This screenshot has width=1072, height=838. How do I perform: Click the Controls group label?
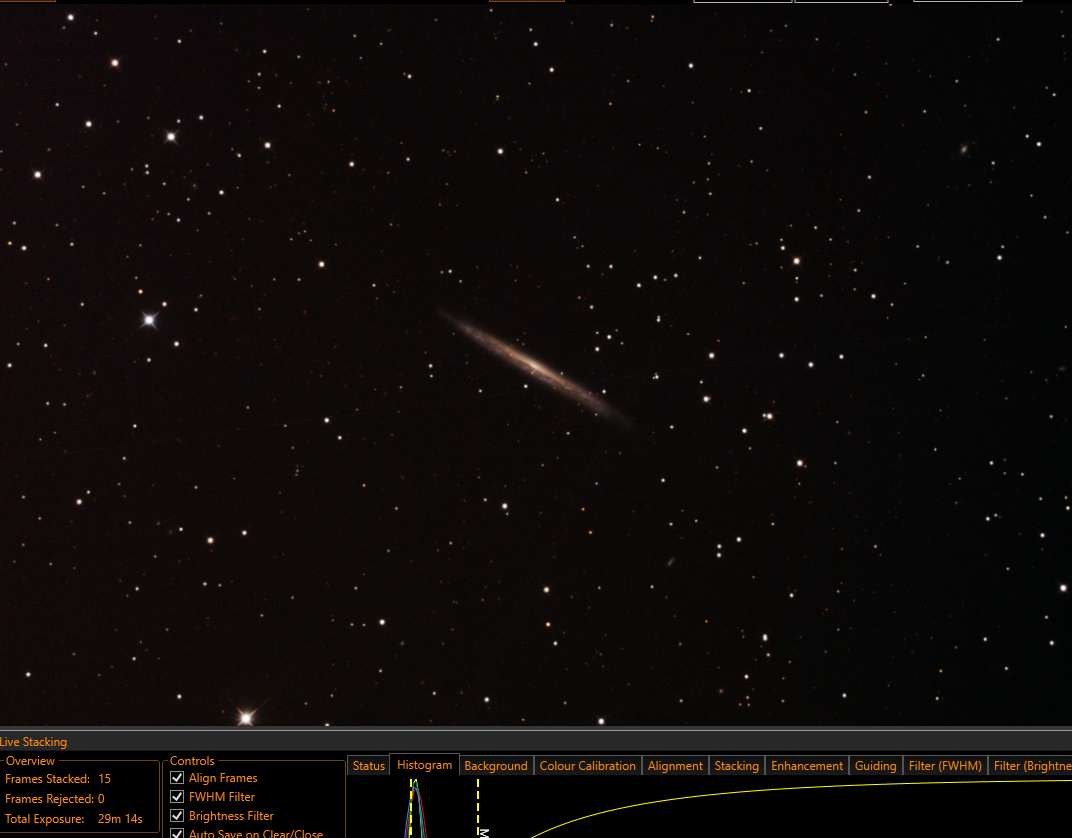192,761
